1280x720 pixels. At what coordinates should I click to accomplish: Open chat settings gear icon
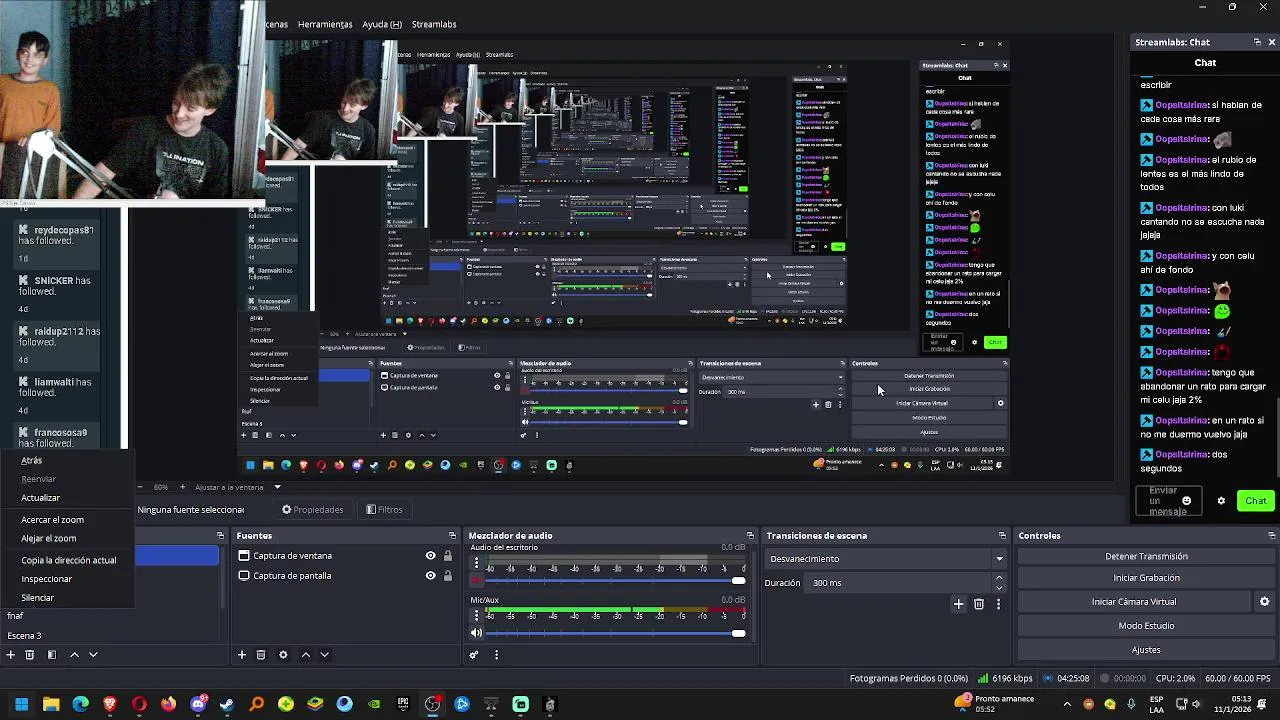[x=1221, y=501]
